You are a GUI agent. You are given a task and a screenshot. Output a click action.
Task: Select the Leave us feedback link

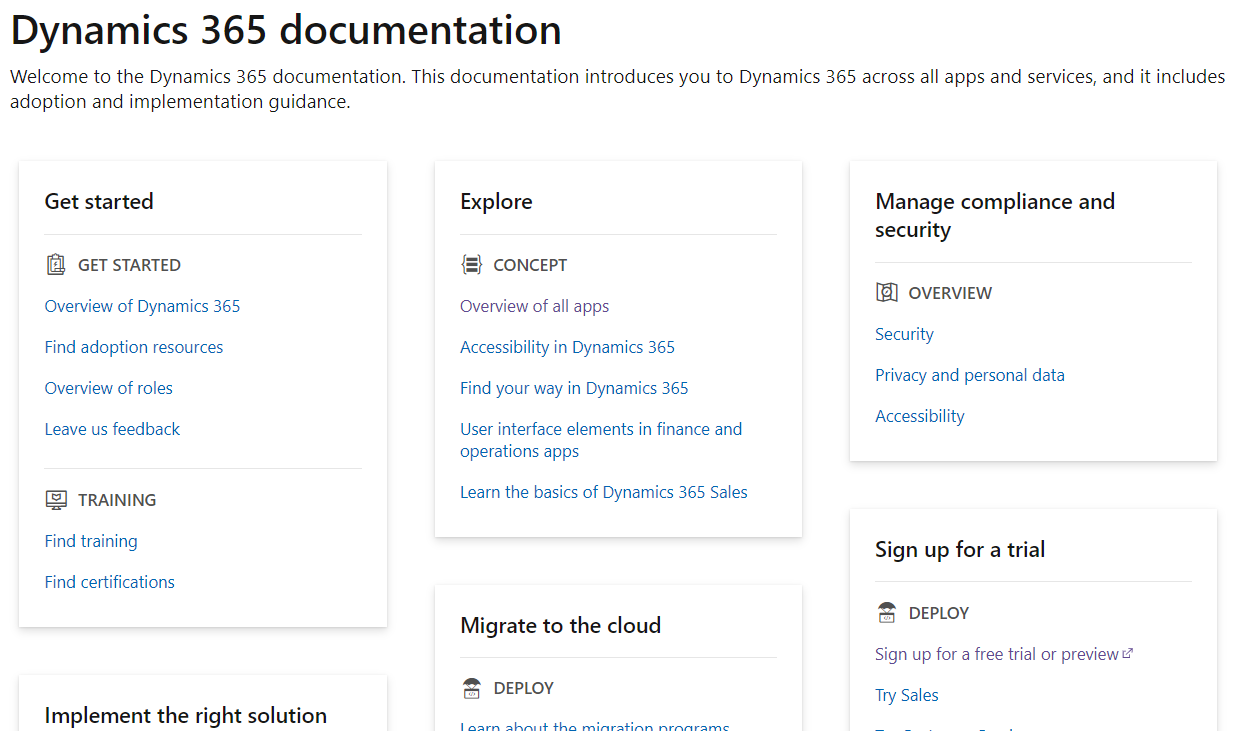point(112,429)
